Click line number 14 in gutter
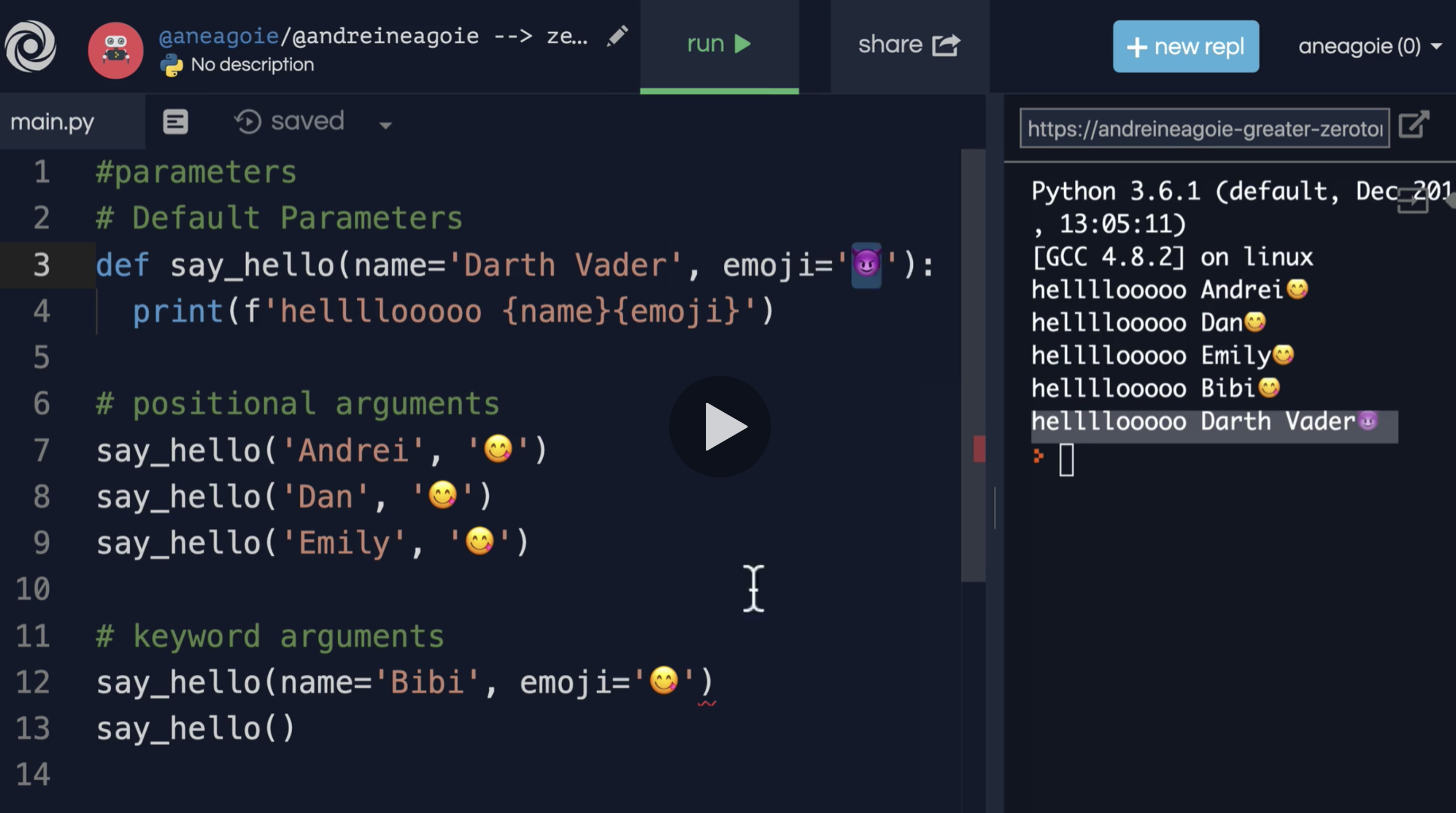 click(x=33, y=774)
